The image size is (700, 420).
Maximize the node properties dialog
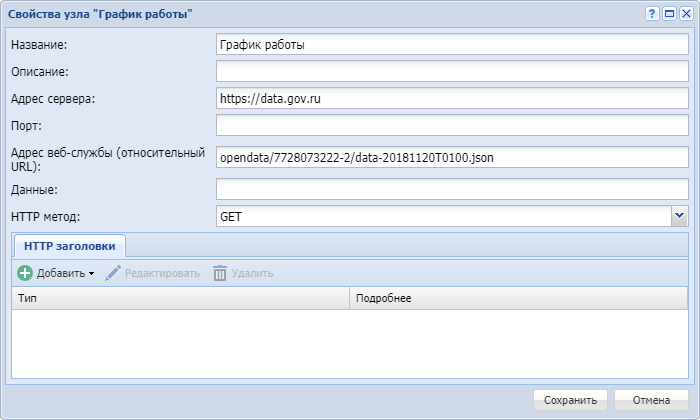point(669,14)
